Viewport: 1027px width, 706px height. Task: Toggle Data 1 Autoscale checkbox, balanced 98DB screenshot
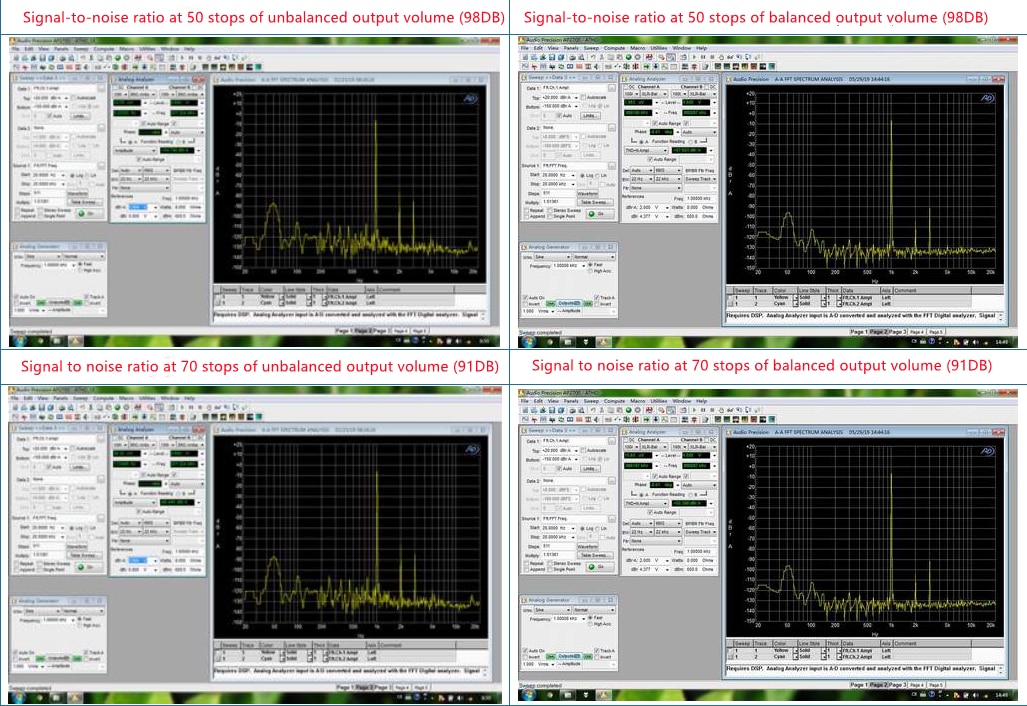(x=583, y=98)
